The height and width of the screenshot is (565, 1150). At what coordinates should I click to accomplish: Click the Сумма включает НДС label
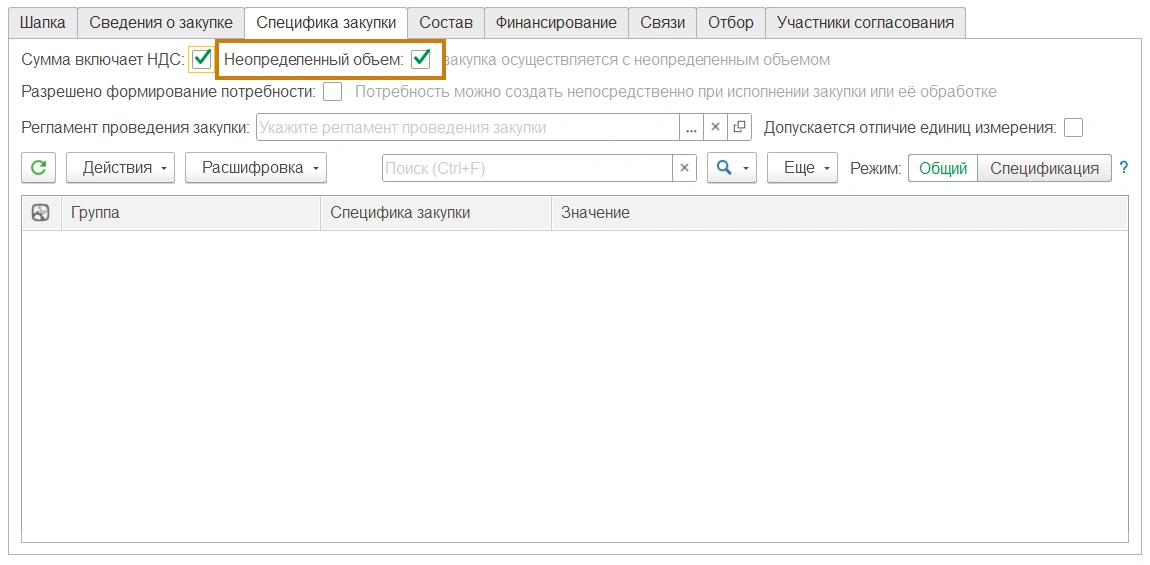[x=103, y=60]
